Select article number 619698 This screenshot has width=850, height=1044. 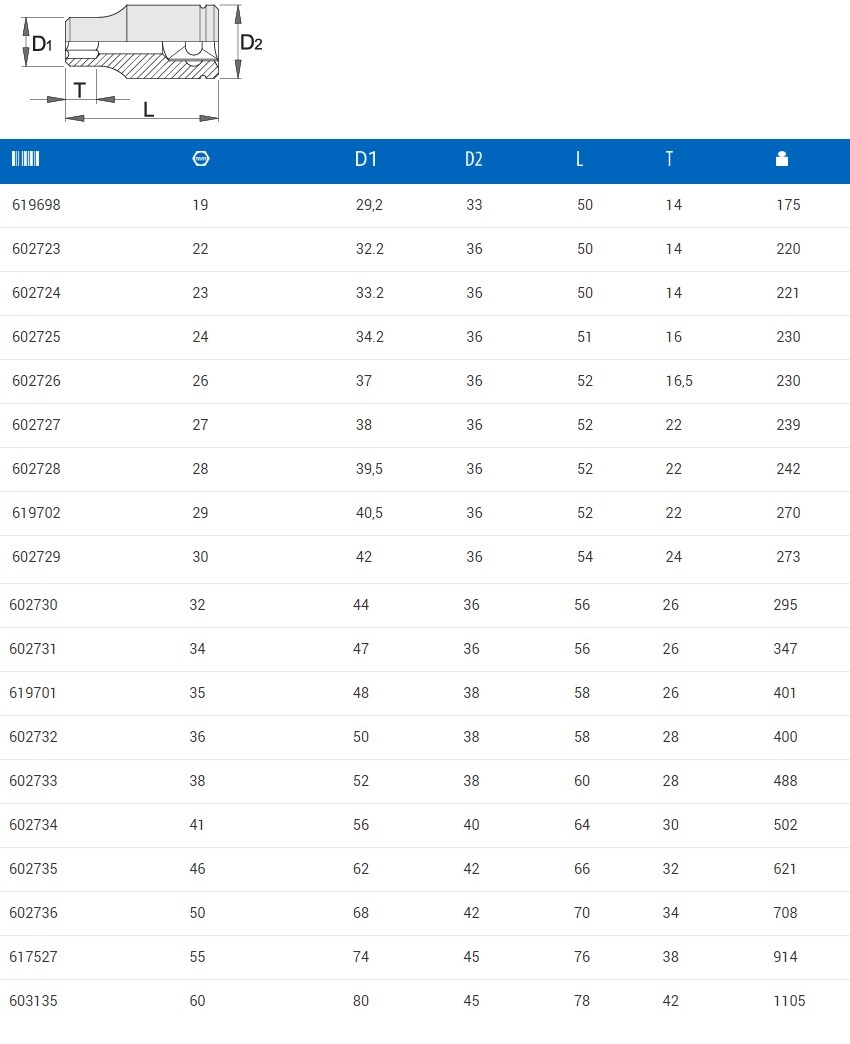[x=36, y=205]
